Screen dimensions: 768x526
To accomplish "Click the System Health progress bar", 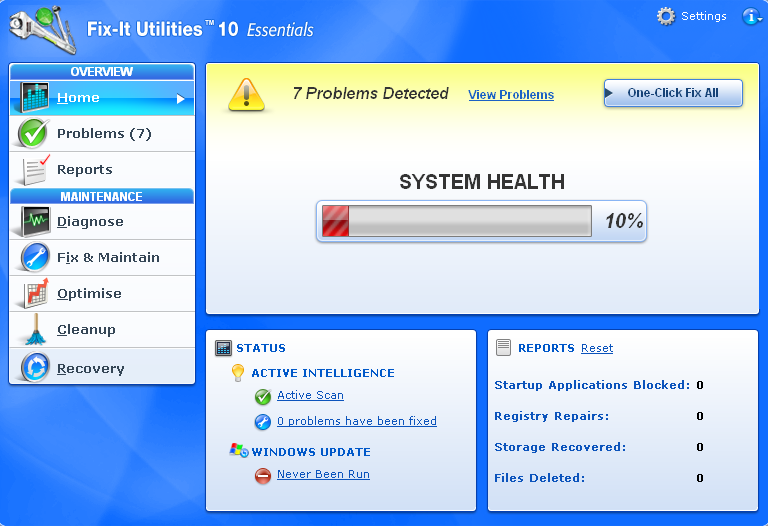I will click(456, 221).
